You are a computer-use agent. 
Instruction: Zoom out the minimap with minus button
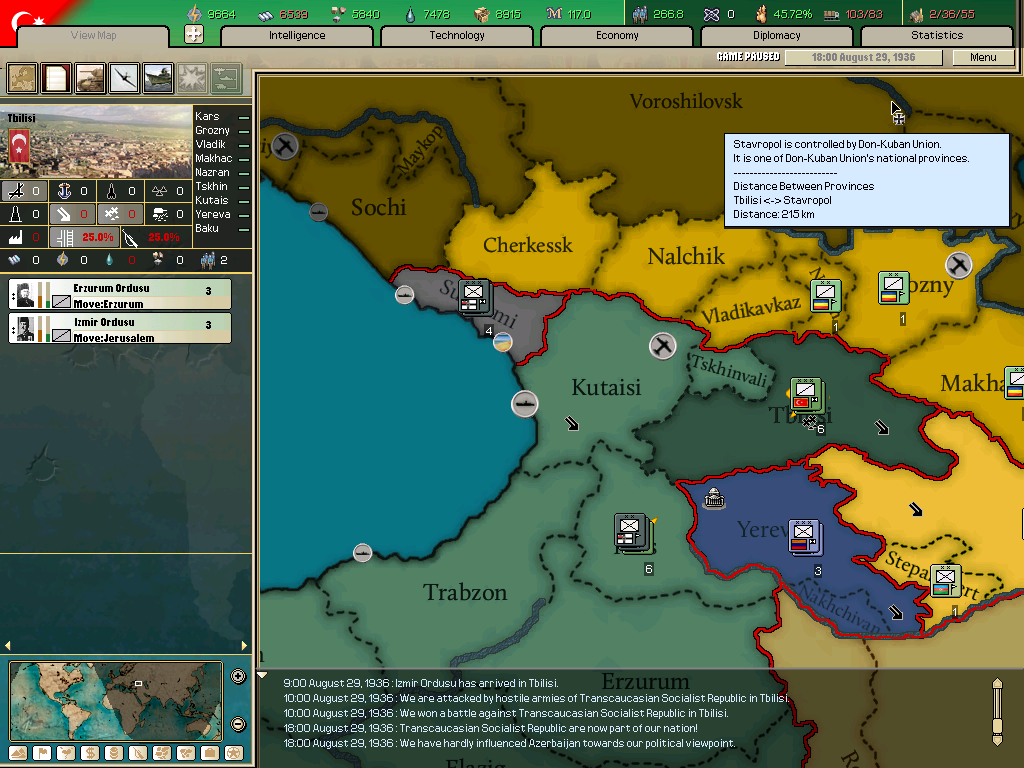coord(238,724)
